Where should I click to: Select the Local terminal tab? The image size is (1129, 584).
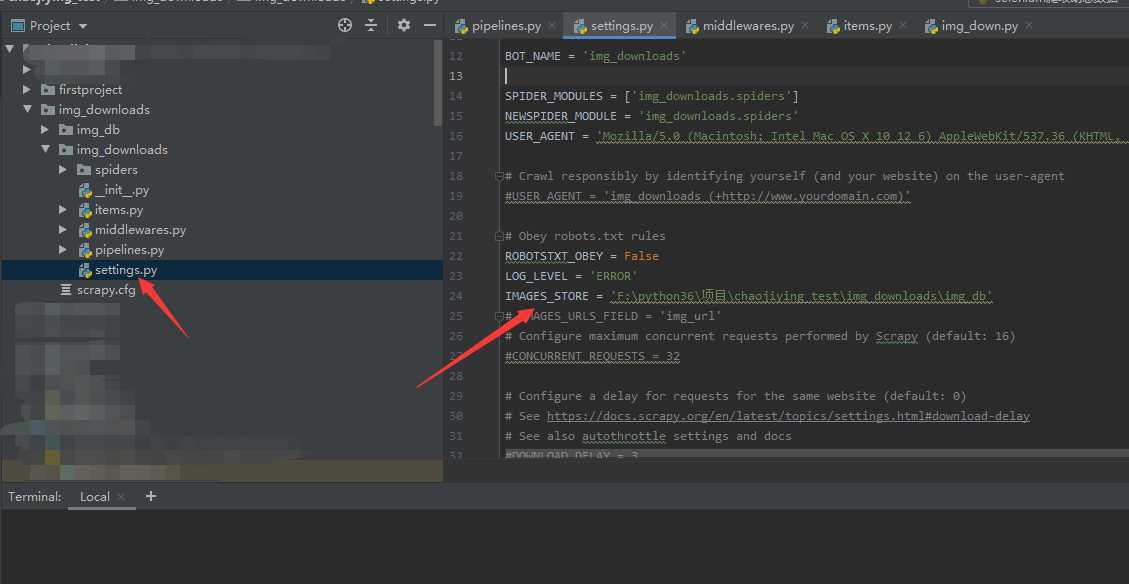(94, 496)
